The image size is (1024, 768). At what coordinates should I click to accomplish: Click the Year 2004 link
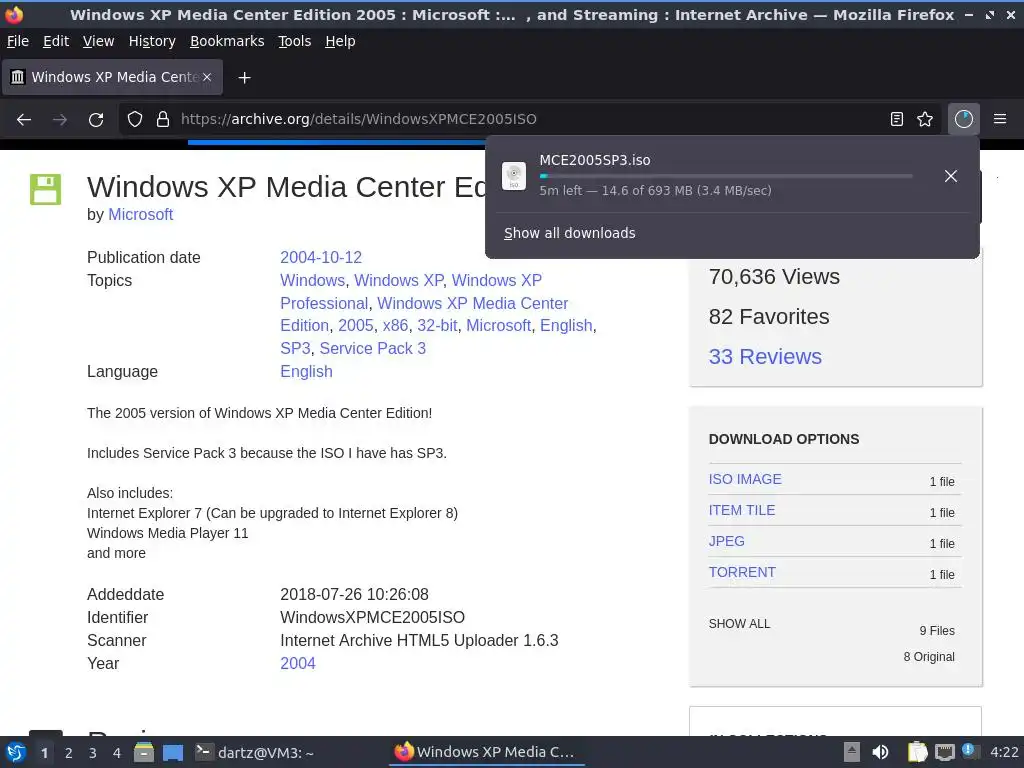tap(298, 664)
